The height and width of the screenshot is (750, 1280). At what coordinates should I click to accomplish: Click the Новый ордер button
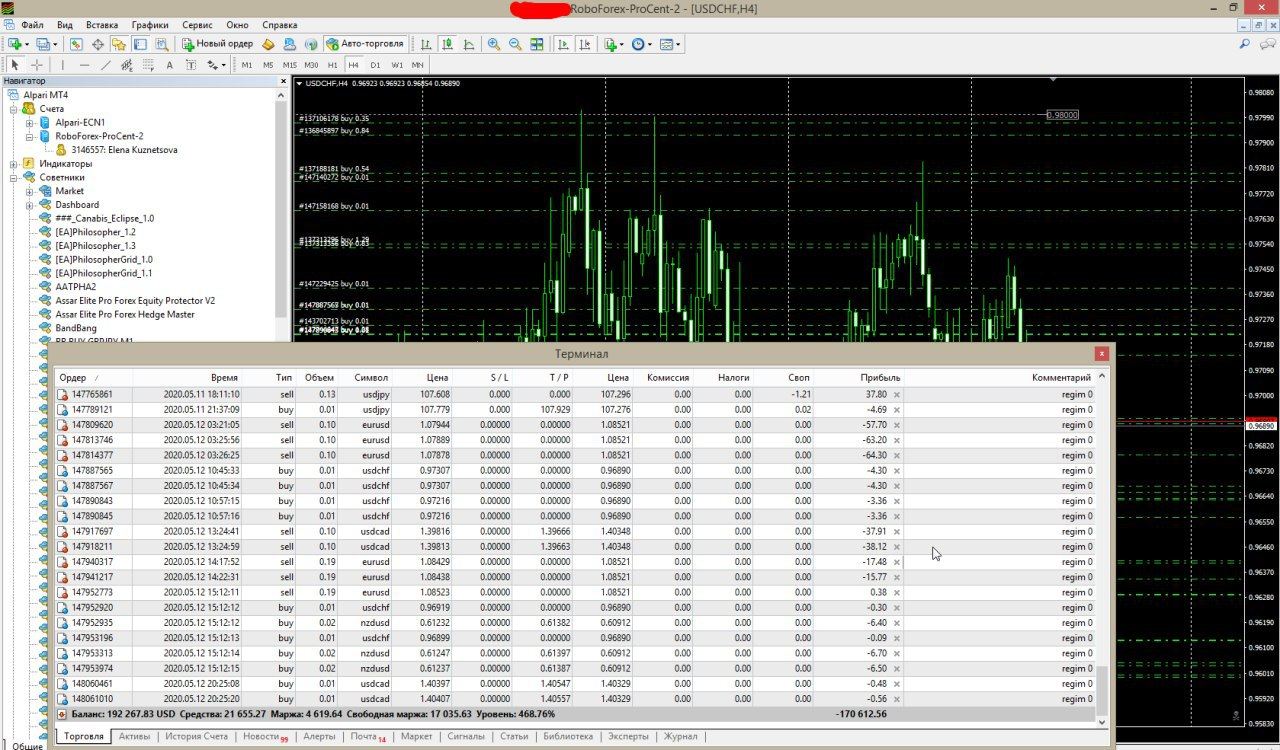217,44
